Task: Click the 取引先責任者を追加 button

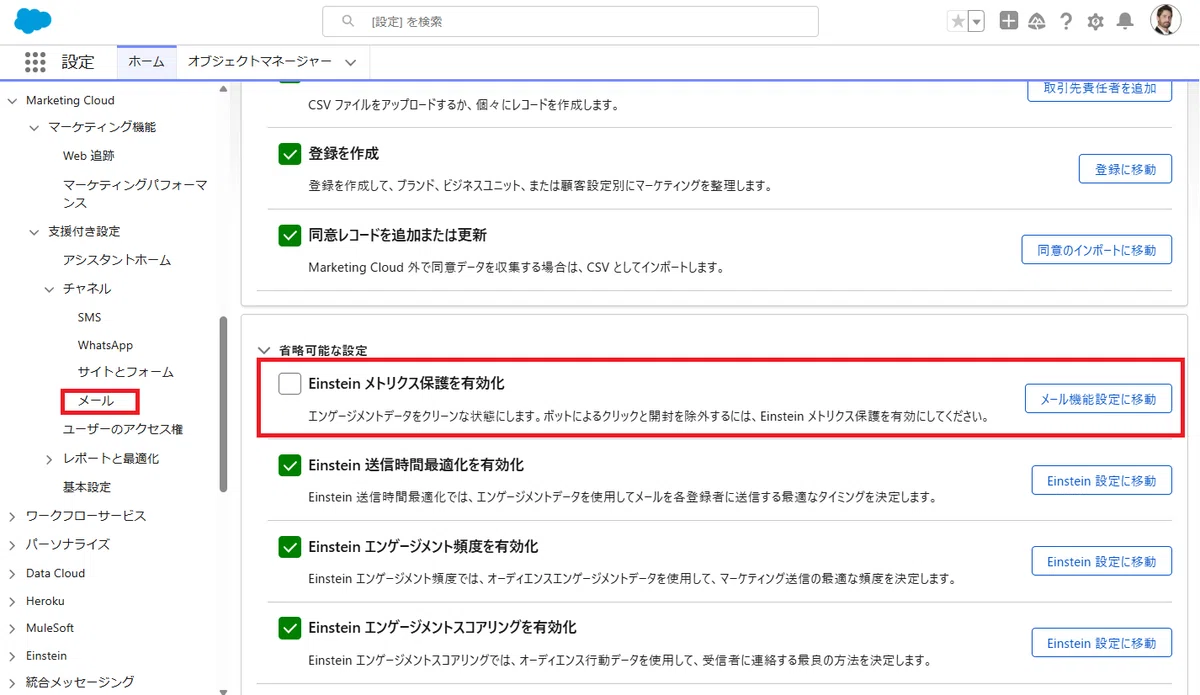Action: coord(1099,88)
